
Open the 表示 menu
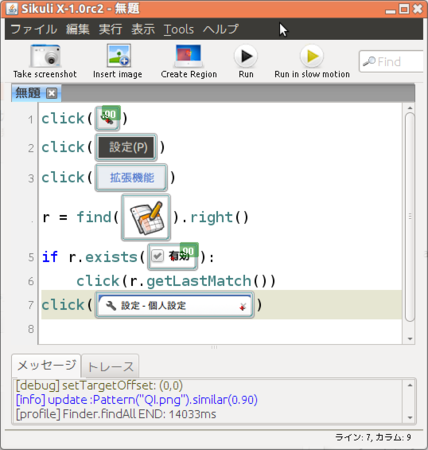(x=143, y=29)
